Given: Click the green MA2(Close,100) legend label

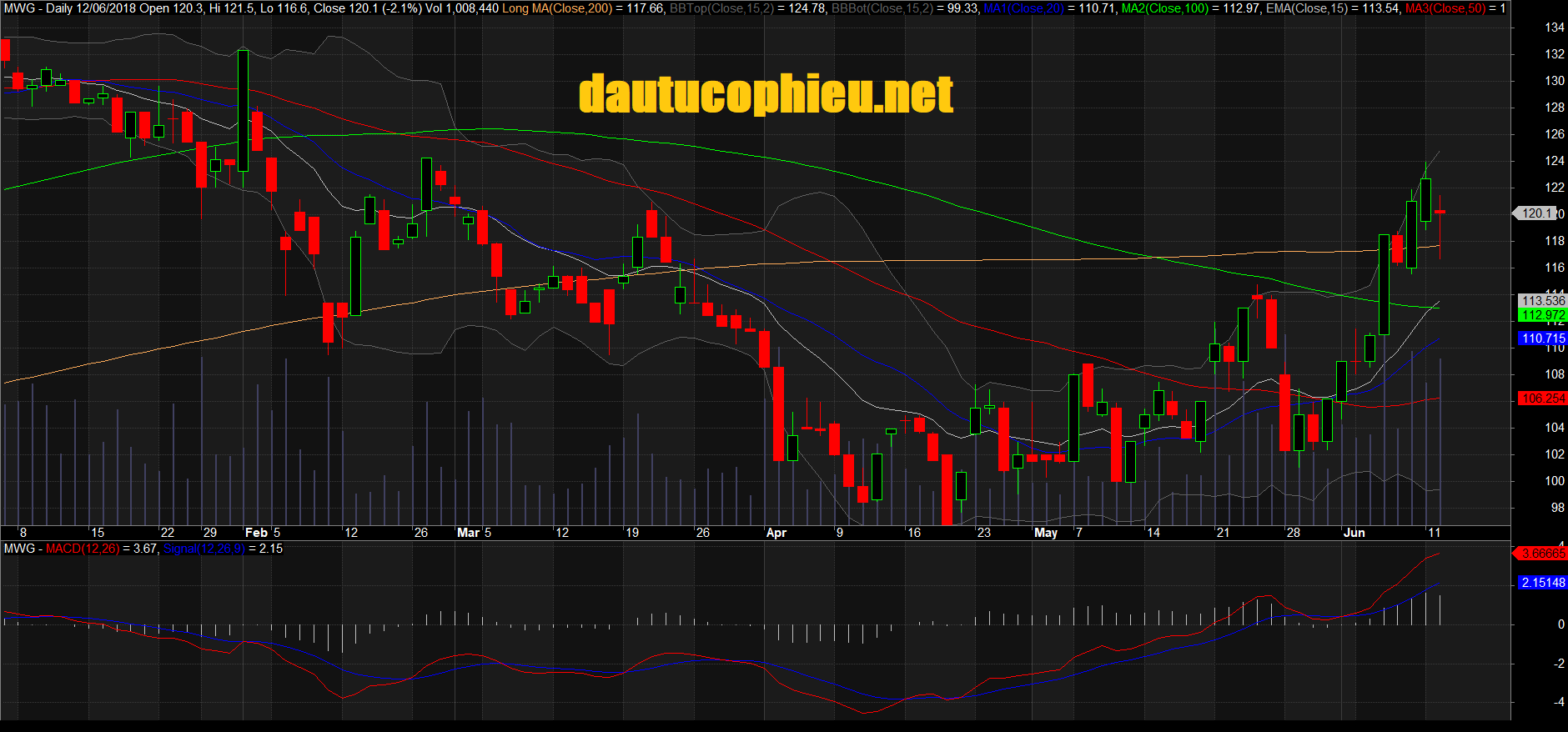Looking at the screenshot, I should [1164, 8].
